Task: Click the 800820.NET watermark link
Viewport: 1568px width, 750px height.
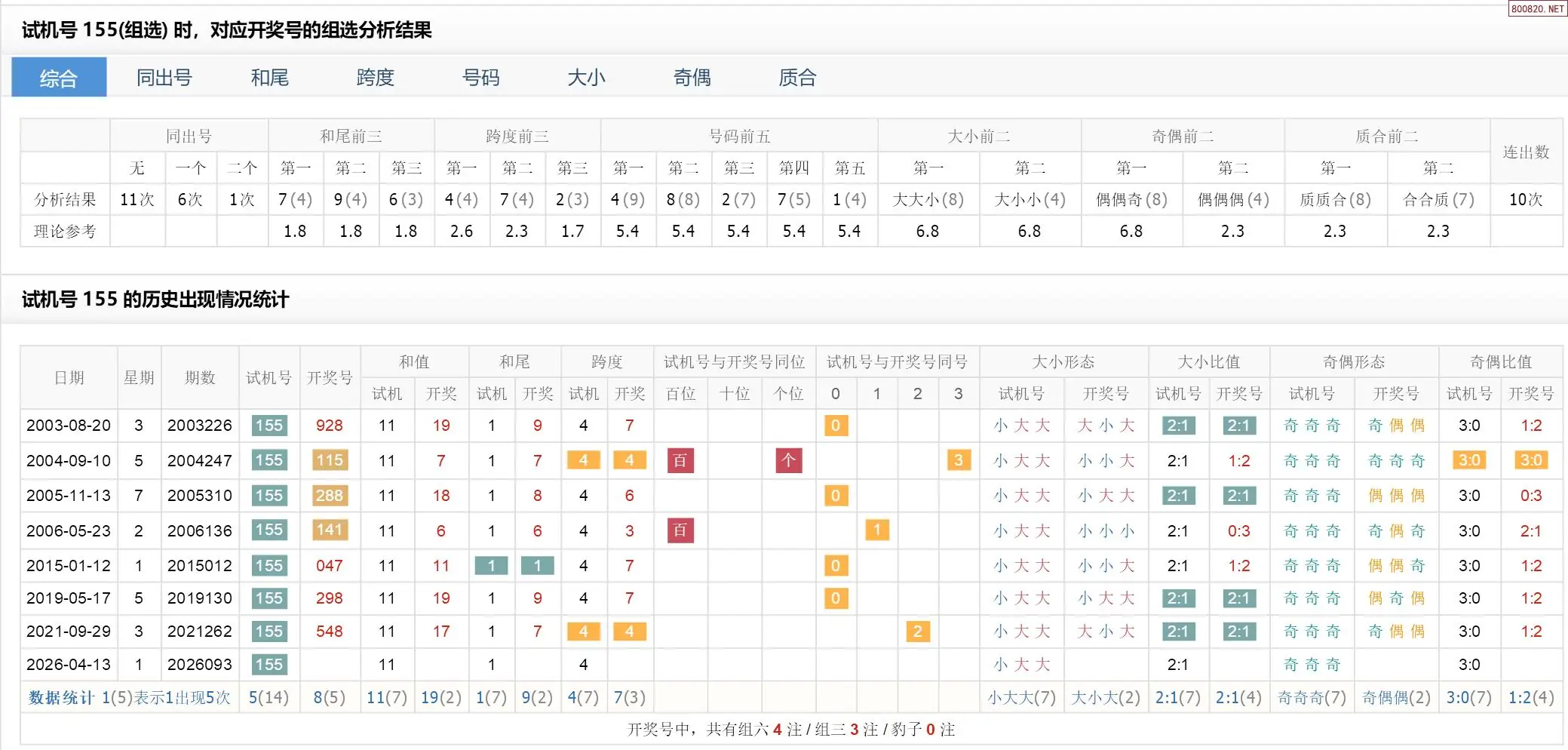Action: click(x=1537, y=9)
